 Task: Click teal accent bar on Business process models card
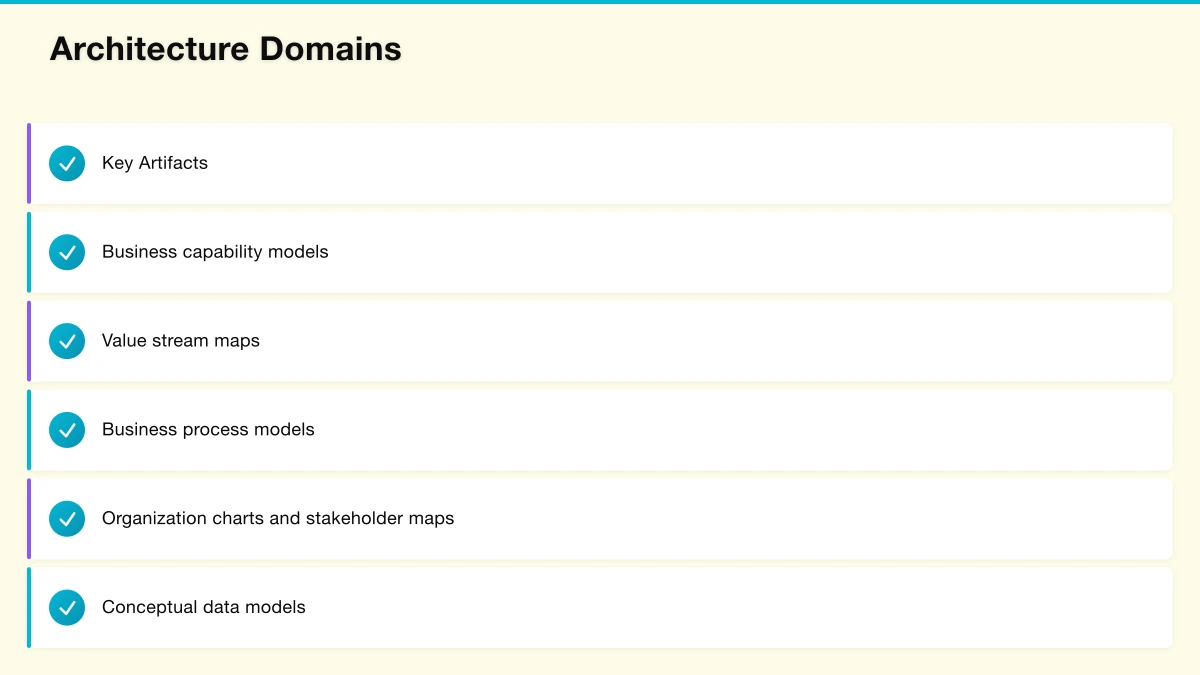29,430
